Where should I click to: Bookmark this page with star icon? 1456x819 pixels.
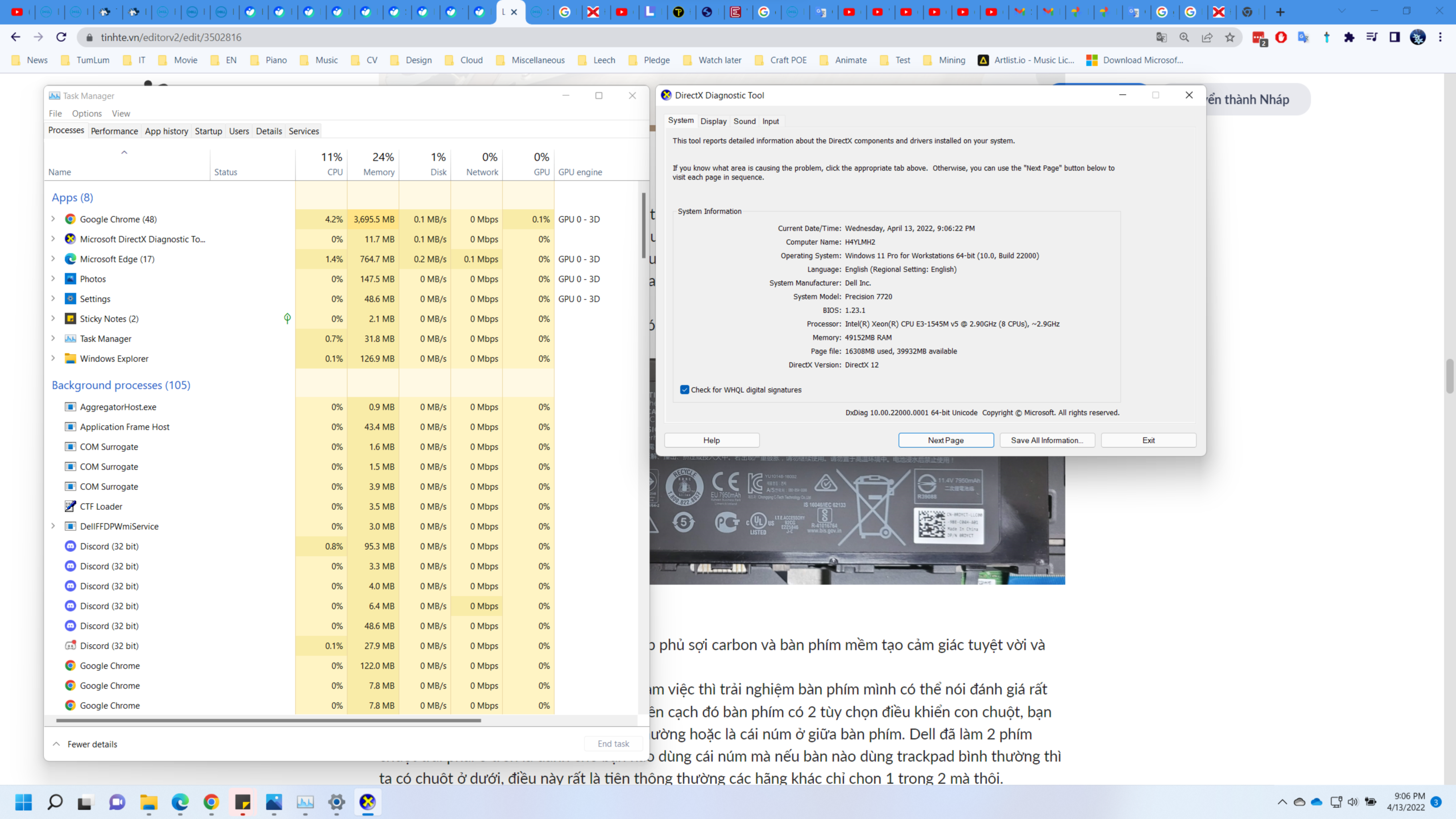point(1229,37)
